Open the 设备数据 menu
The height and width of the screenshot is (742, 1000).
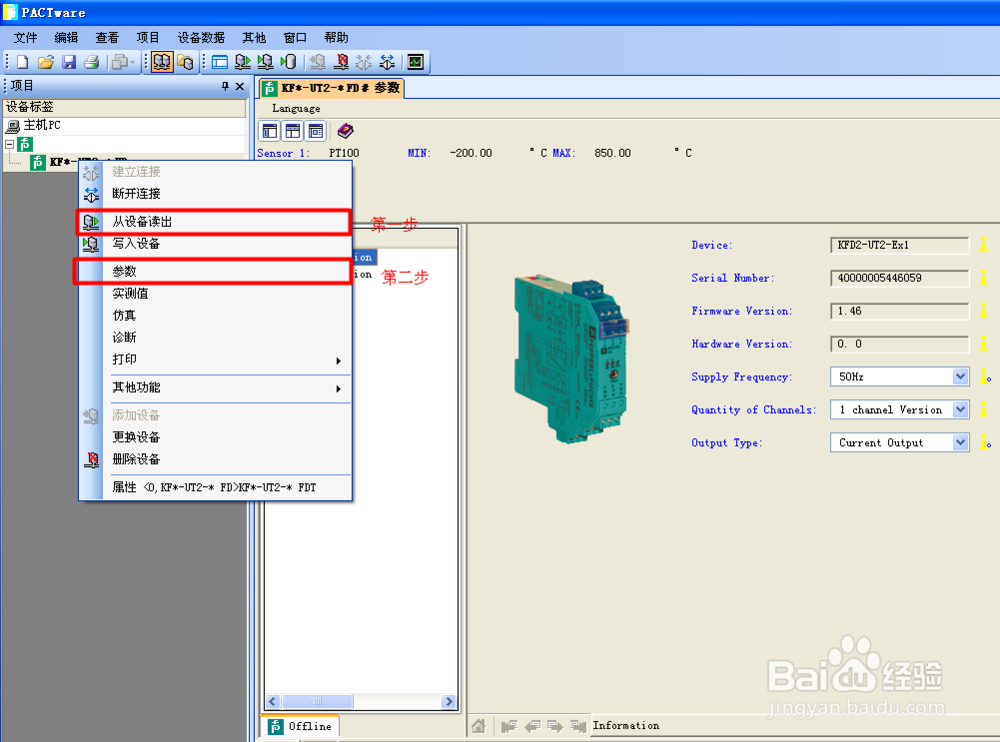202,38
